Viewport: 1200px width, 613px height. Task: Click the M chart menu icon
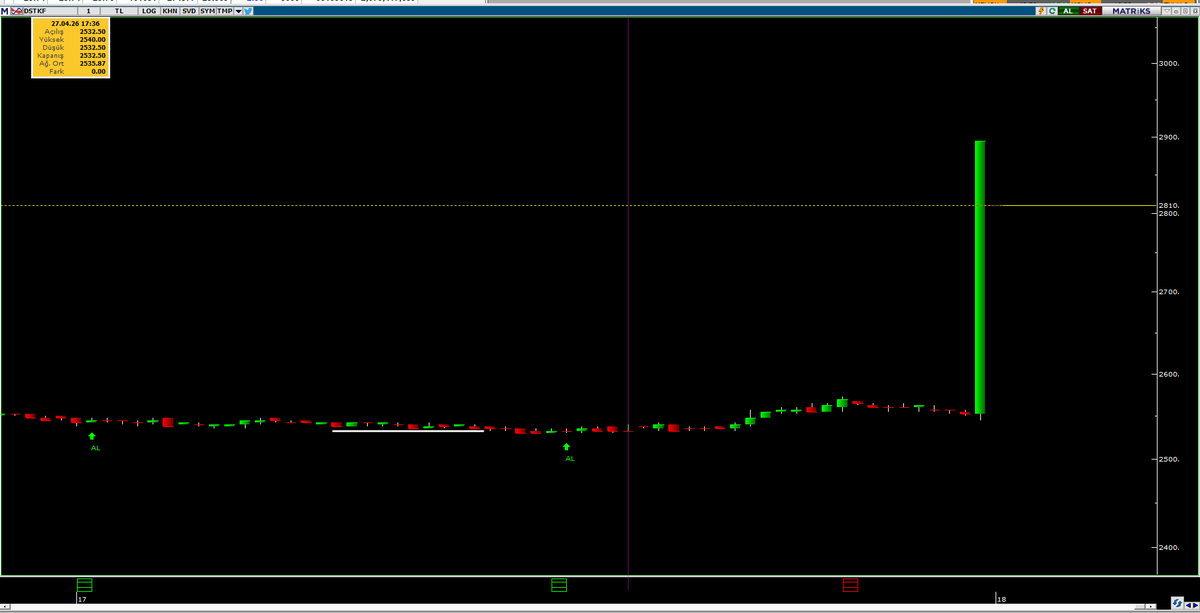tap(4, 11)
